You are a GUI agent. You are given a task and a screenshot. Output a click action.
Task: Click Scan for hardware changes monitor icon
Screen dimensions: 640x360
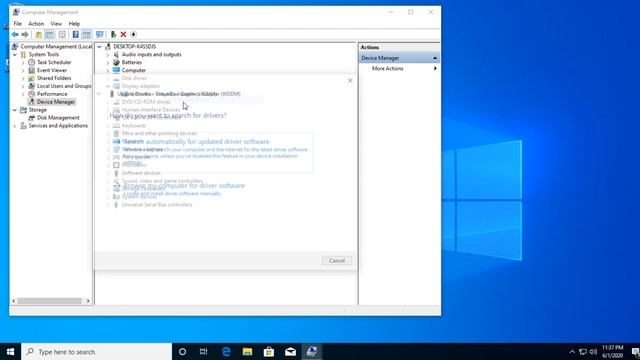point(100,35)
